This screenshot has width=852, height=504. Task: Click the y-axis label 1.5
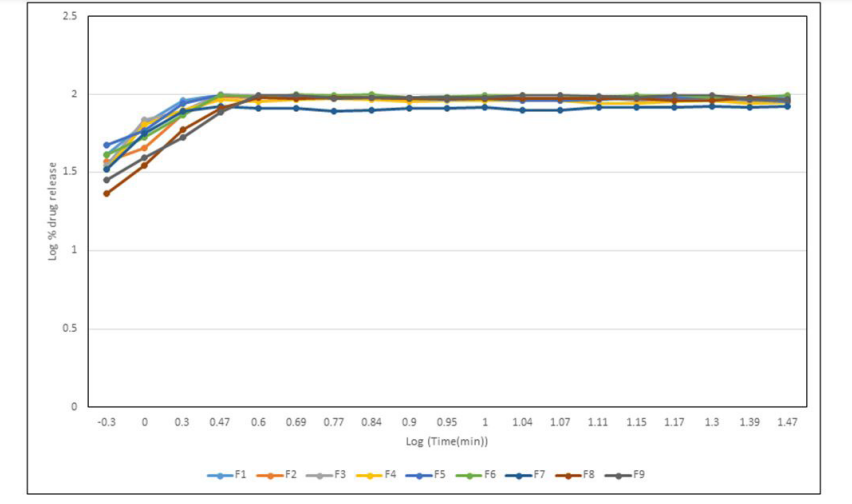[70, 172]
